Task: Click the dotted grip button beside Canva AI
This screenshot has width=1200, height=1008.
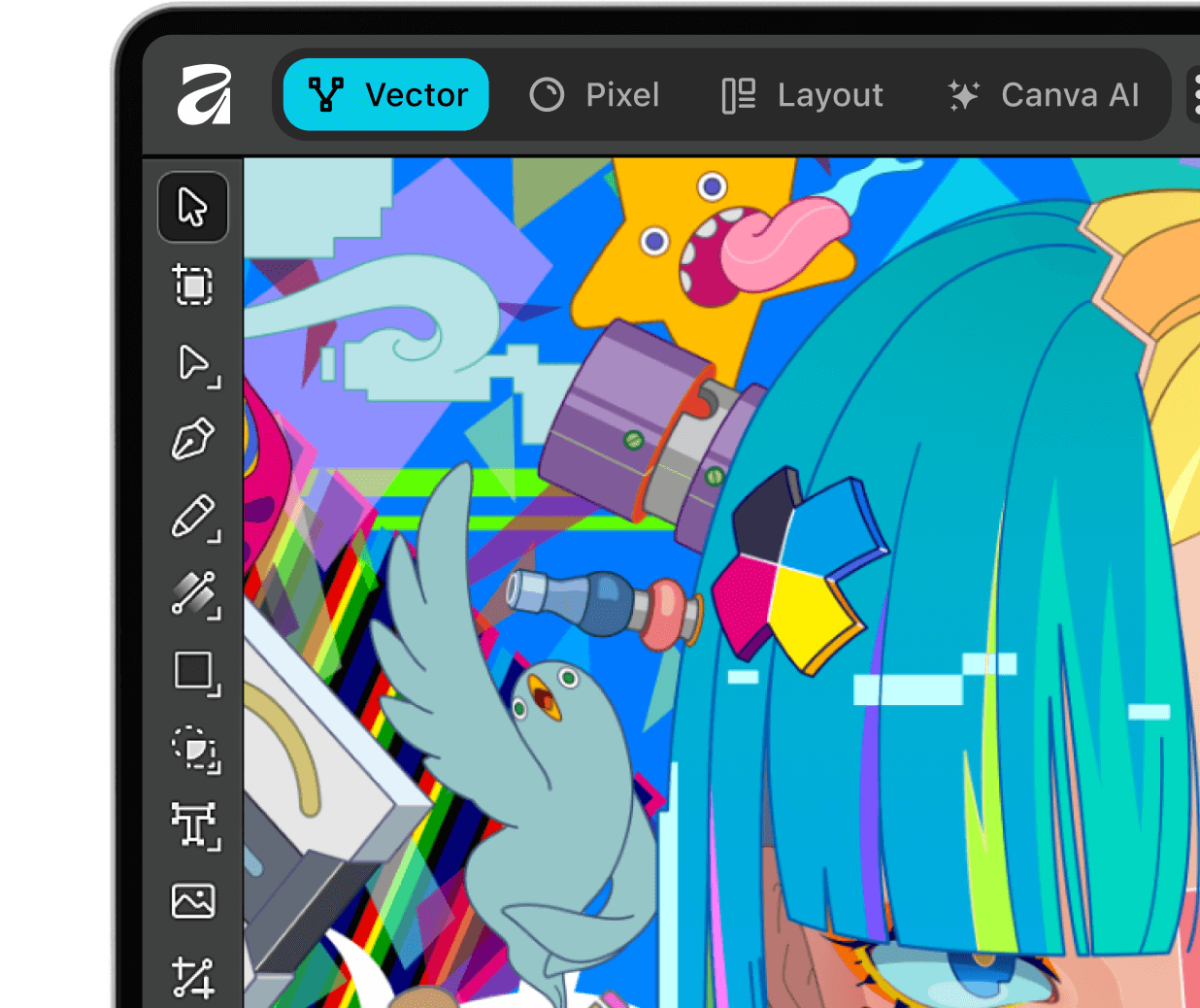Action: pyautogui.click(x=1193, y=95)
